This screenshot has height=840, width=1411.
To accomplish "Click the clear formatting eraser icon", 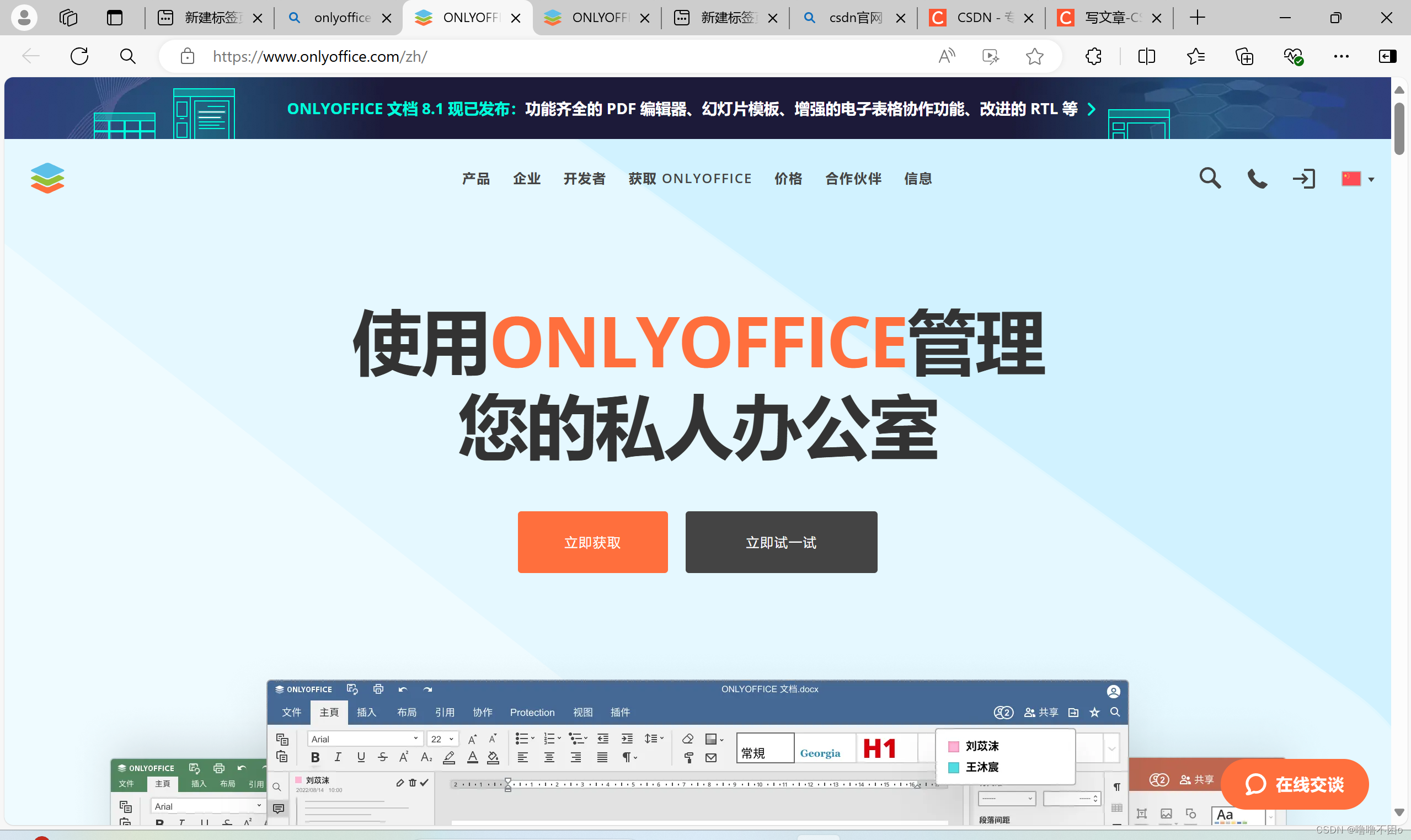I will pos(688,739).
